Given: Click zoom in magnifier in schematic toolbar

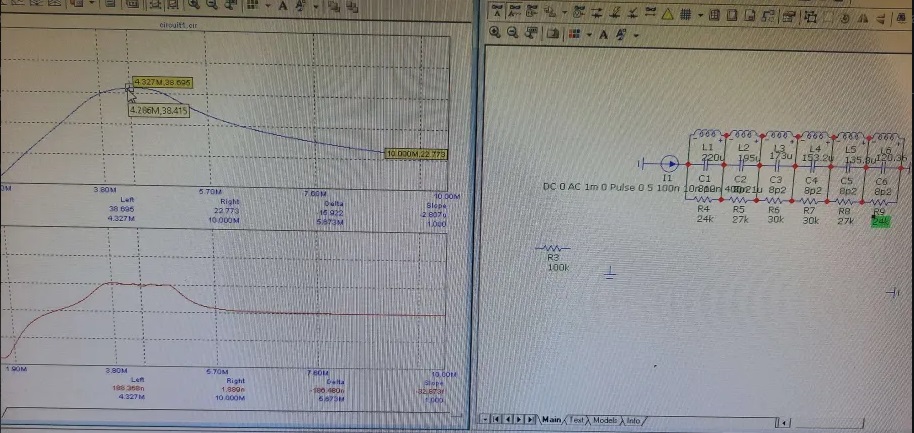Looking at the screenshot, I should [495, 33].
